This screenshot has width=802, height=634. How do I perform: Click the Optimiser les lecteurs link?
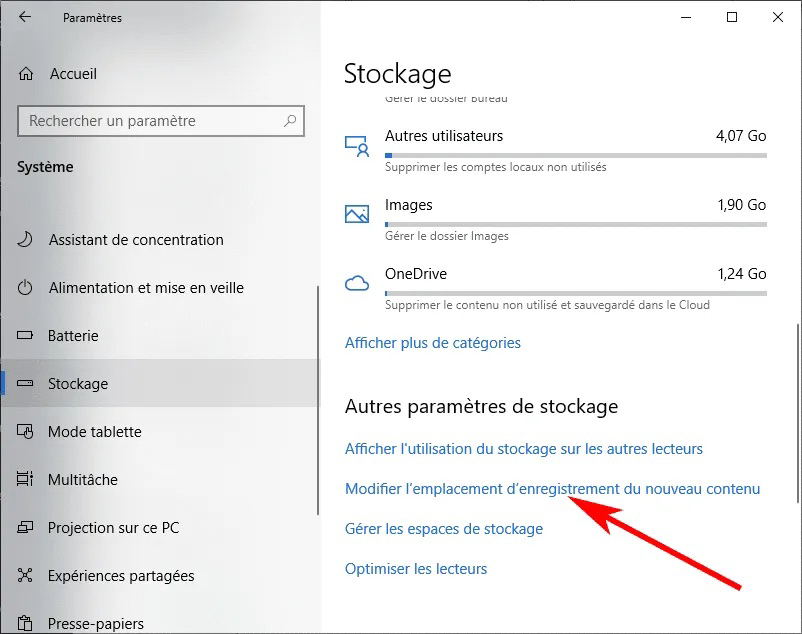pos(415,569)
